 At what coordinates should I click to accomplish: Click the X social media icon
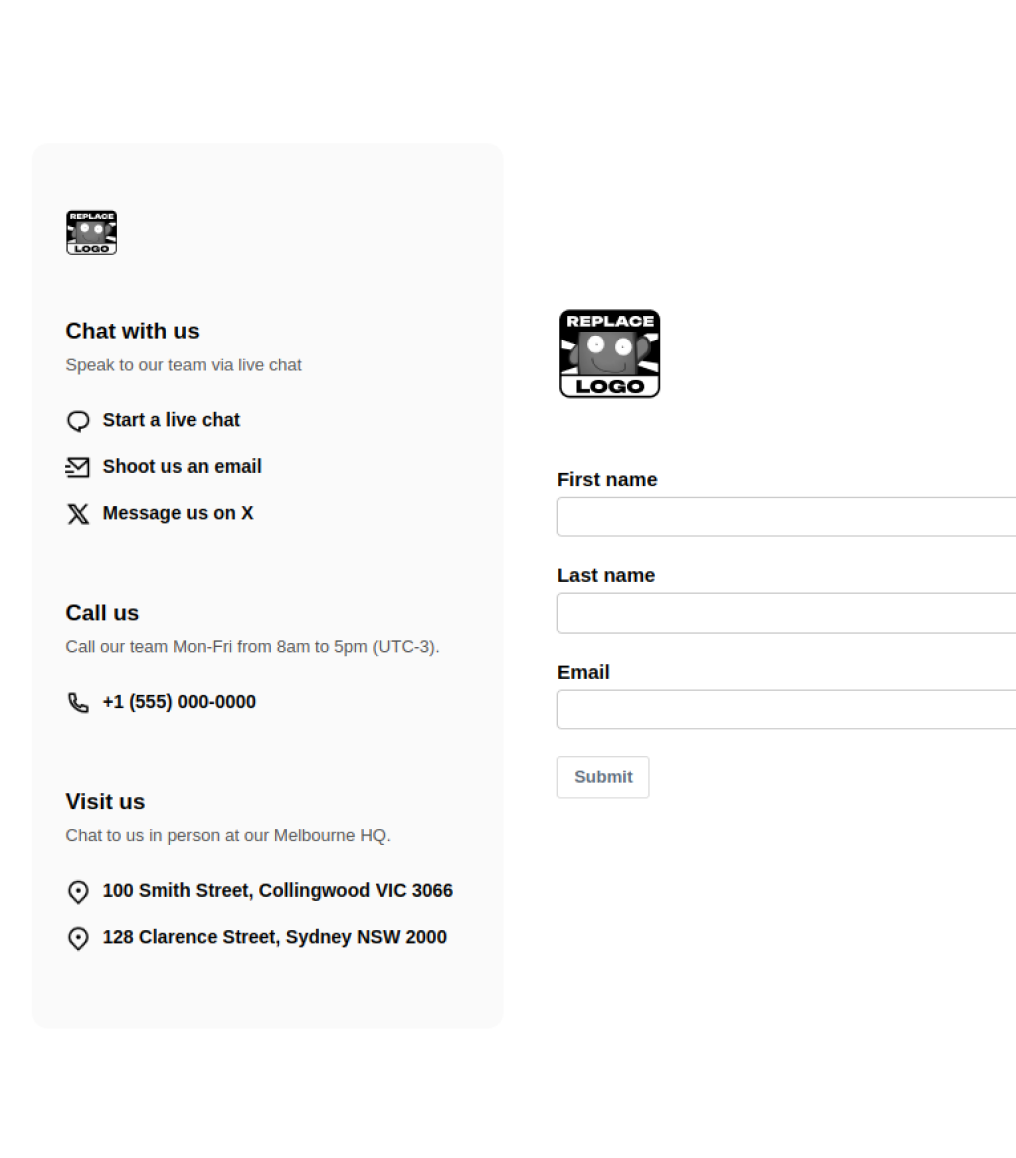78,514
